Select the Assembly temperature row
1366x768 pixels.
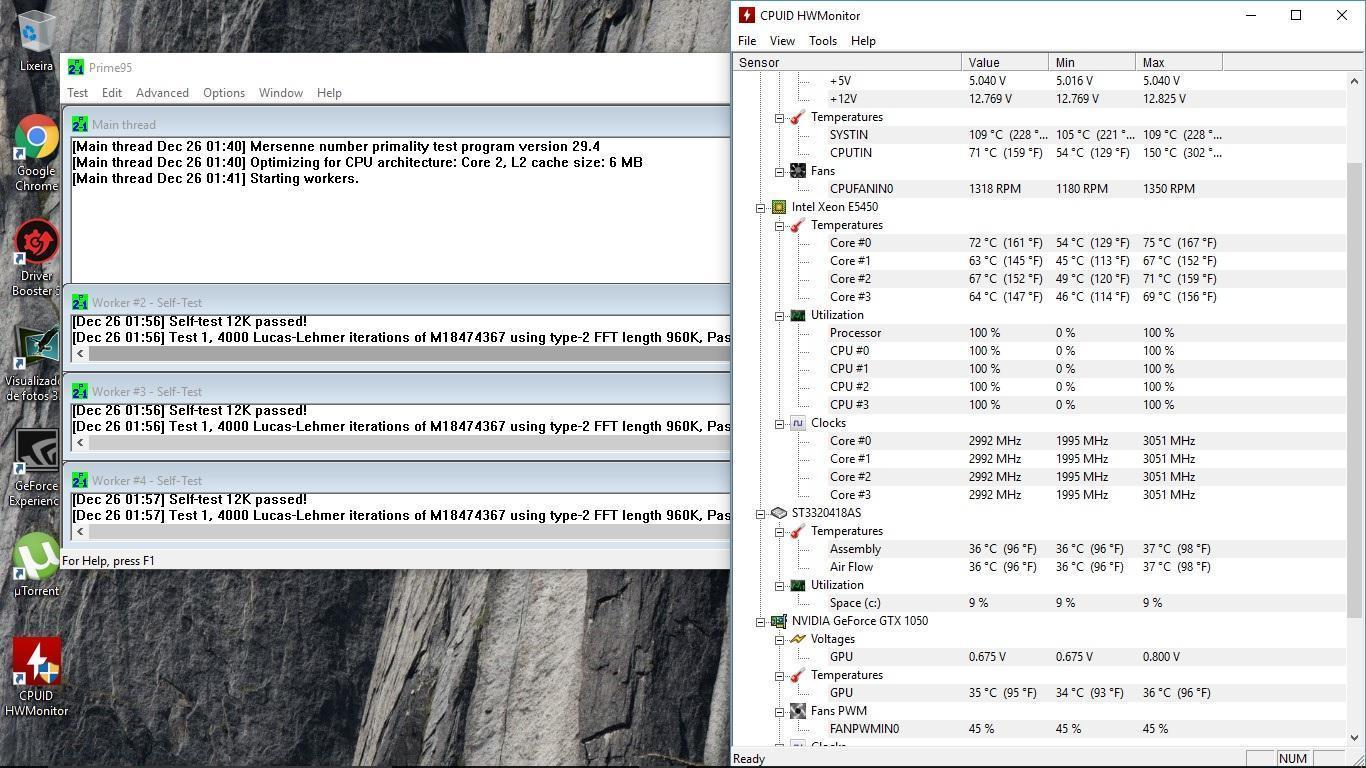[x=1040, y=549]
